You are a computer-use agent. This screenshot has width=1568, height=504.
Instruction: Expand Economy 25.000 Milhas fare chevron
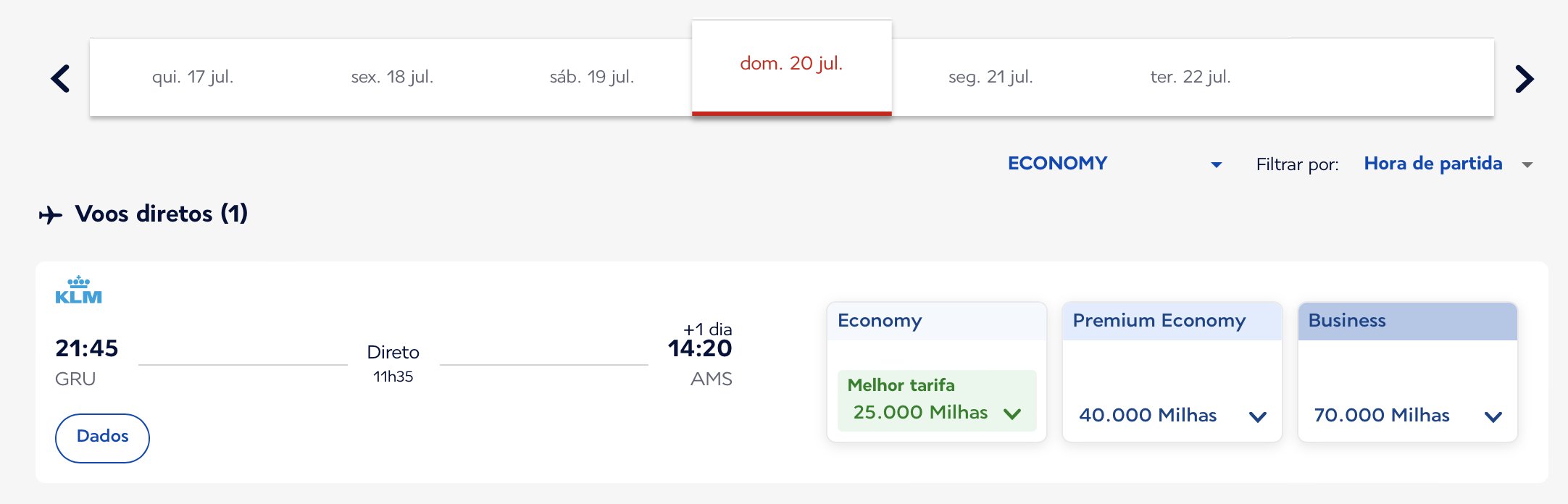click(1012, 413)
